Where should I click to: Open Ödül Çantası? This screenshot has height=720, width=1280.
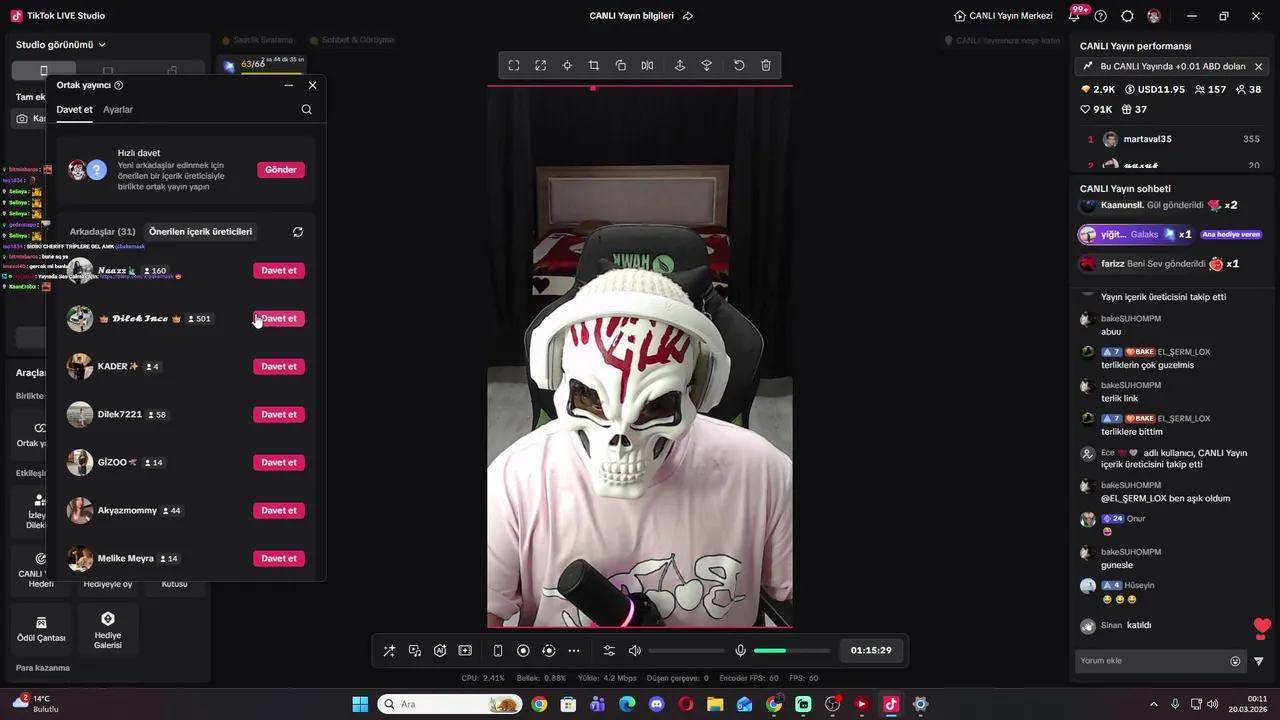[41, 629]
